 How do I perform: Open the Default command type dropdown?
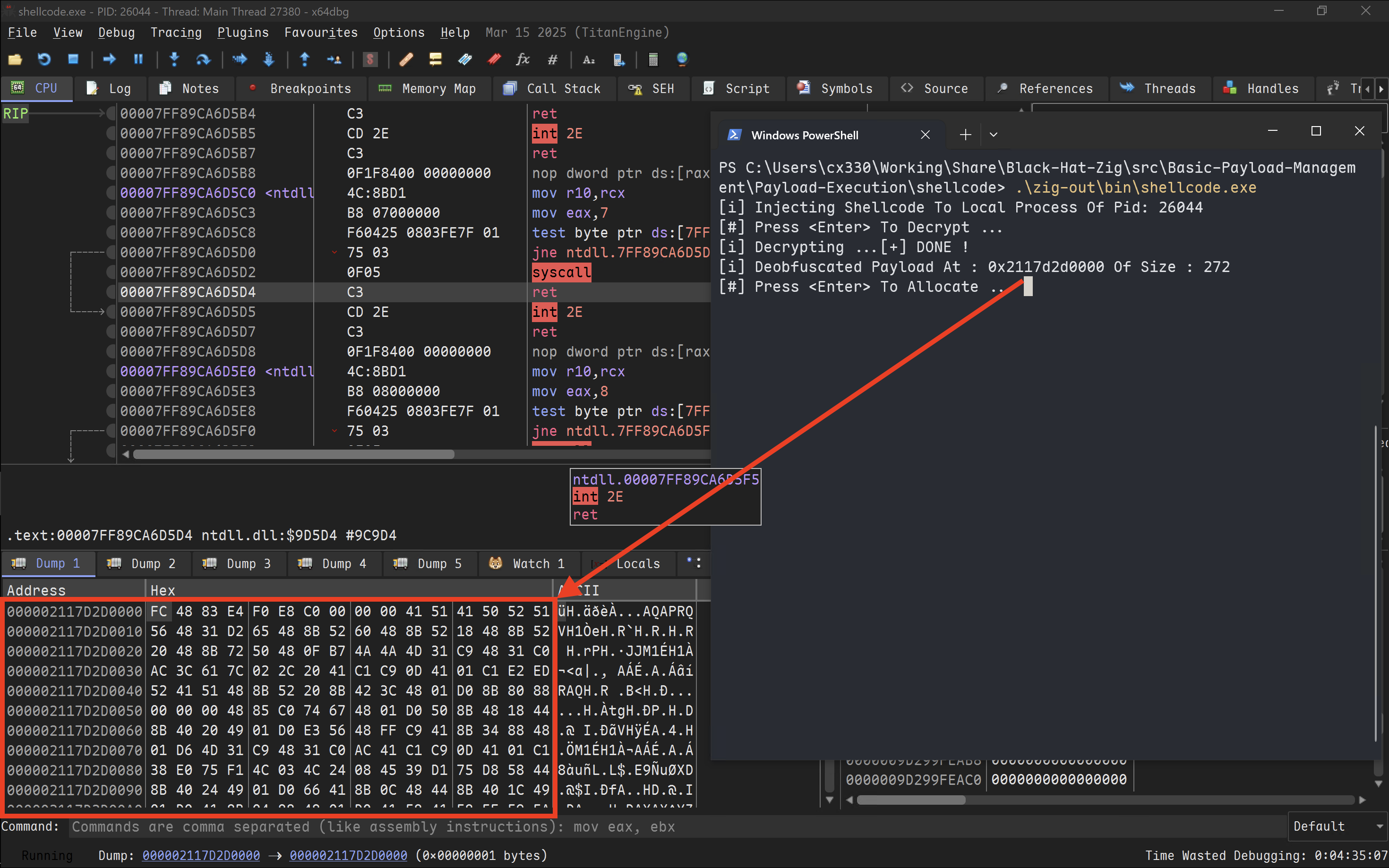coord(1338,826)
